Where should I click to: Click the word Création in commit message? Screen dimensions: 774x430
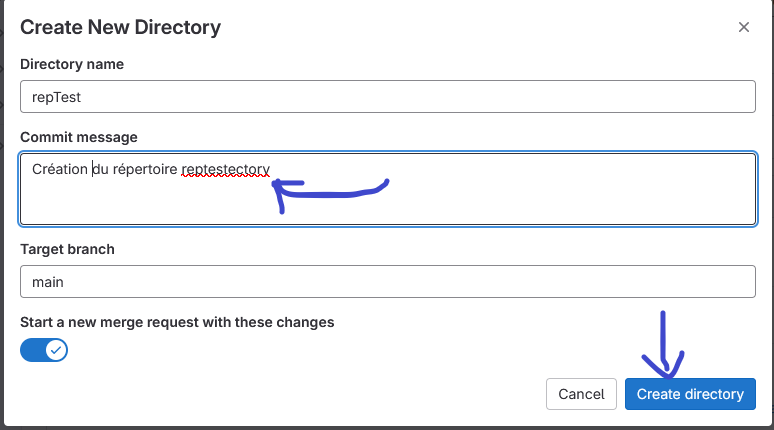pyautogui.click(x=60, y=169)
